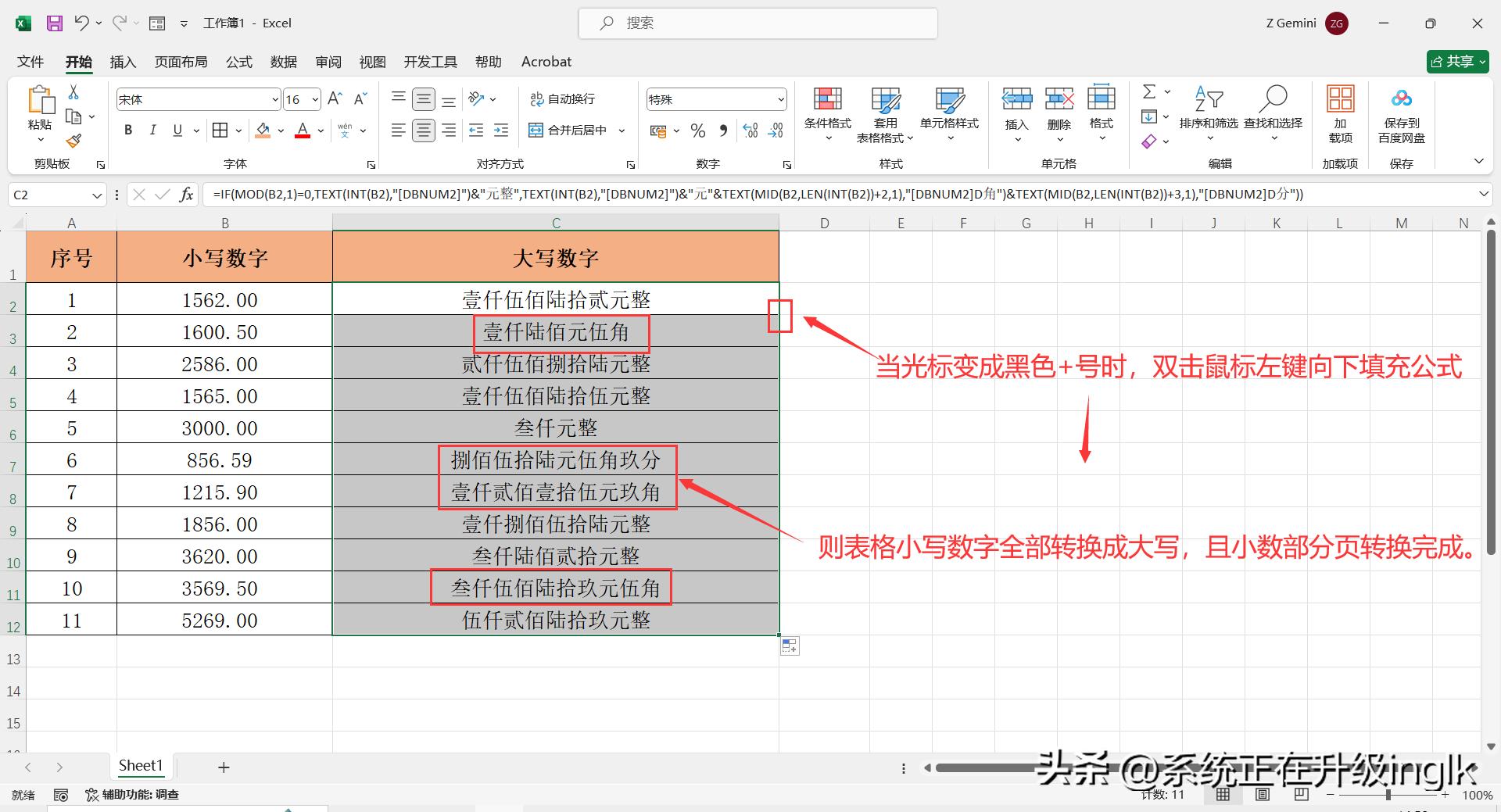Toggle Bold formatting
Screen dimensions: 1501x812
pyautogui.click(x=128, y=131)
